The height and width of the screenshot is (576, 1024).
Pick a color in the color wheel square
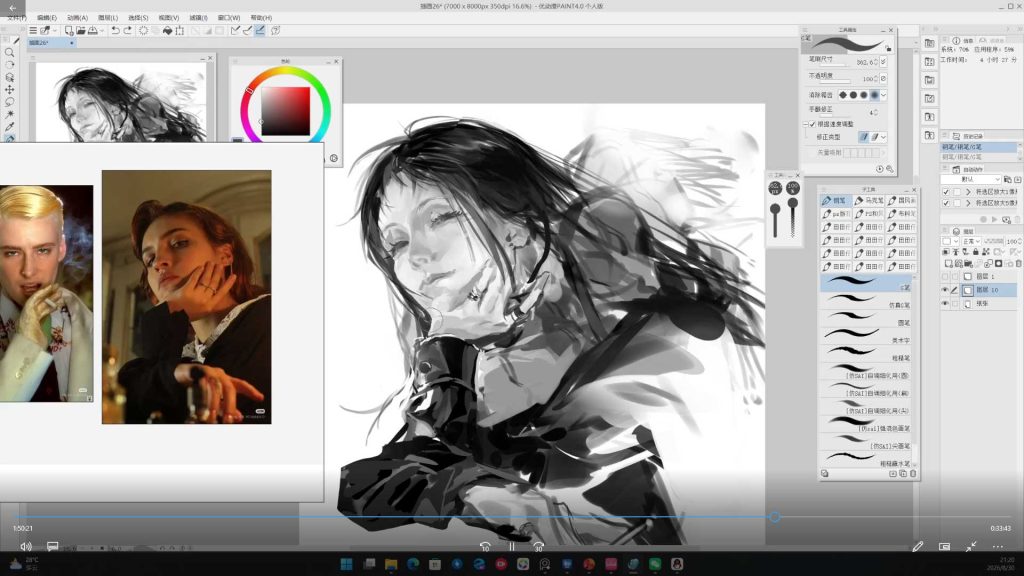285,112
